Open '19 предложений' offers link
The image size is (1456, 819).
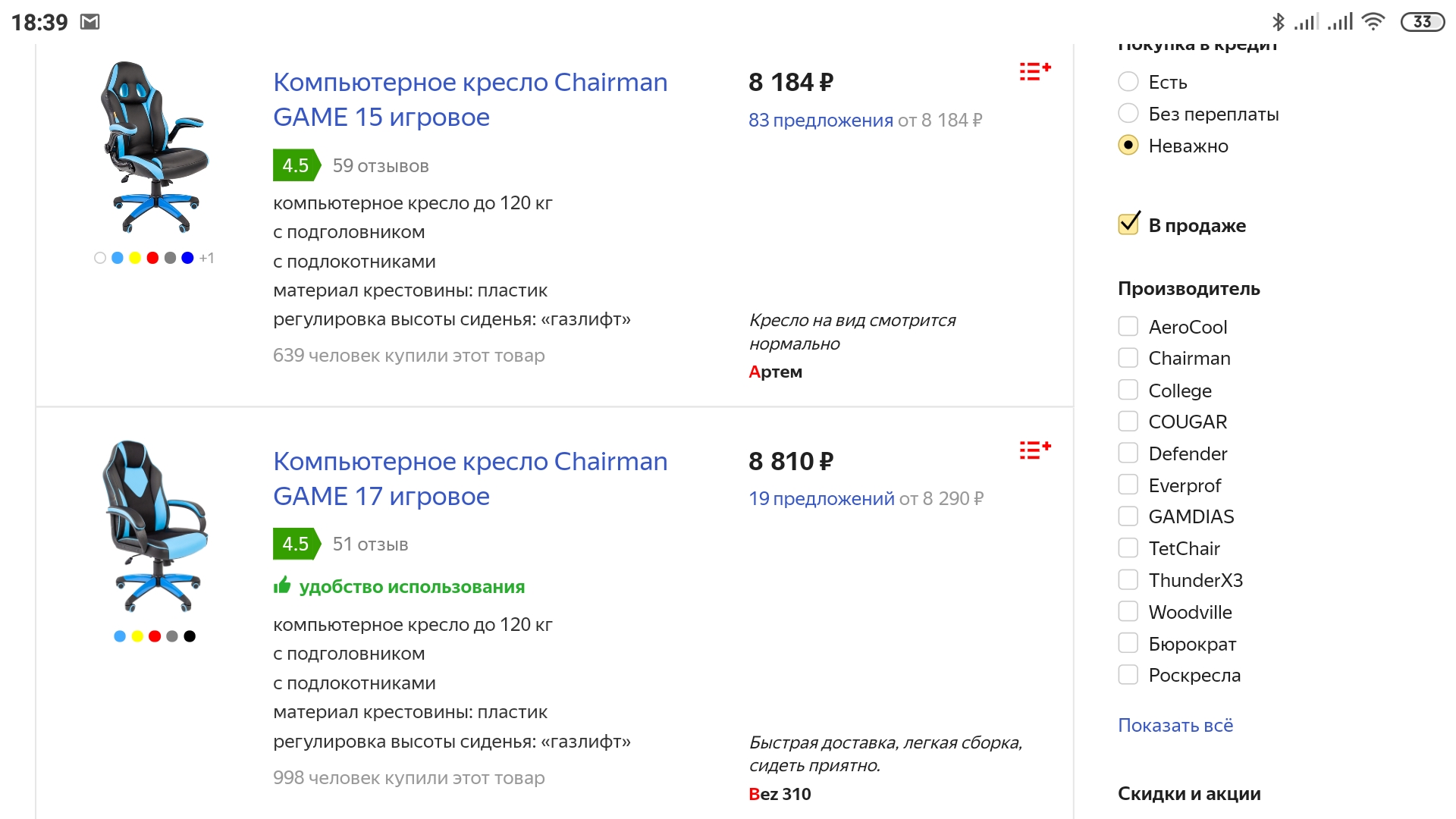pos(821,498)
